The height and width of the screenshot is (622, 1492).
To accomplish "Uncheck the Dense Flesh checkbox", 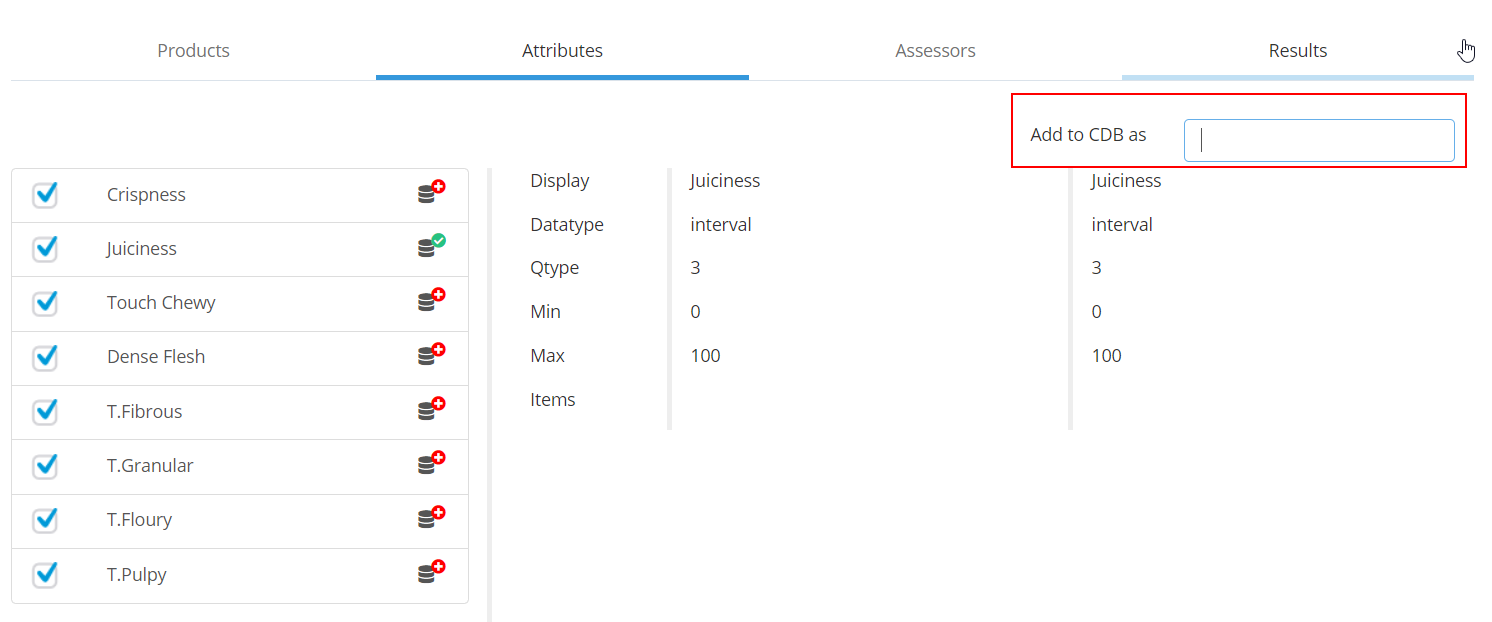I will [x=45, y=356].
